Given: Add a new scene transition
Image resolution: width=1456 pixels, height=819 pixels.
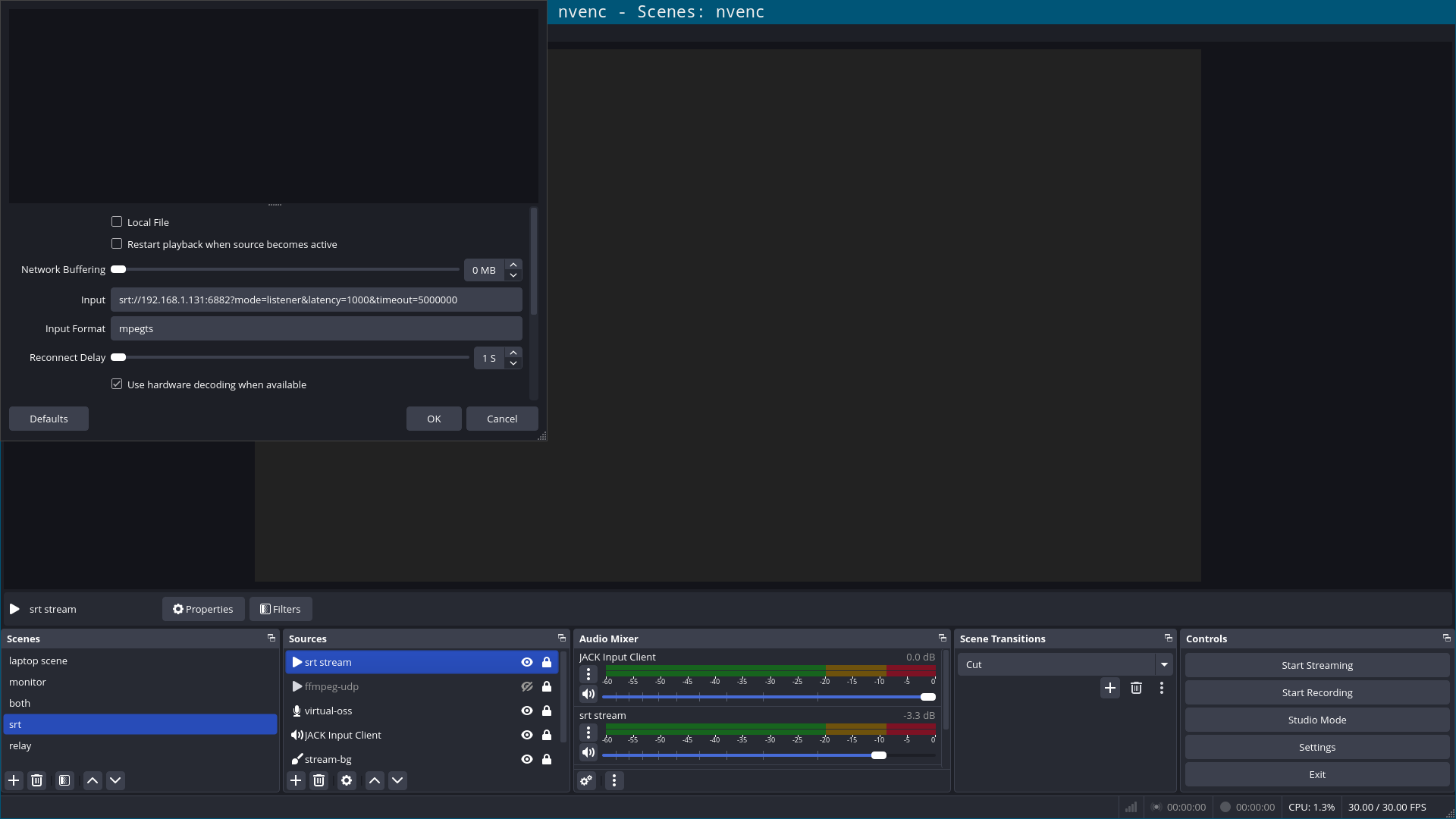Looking at the screenshot, I should point(1110,688).
